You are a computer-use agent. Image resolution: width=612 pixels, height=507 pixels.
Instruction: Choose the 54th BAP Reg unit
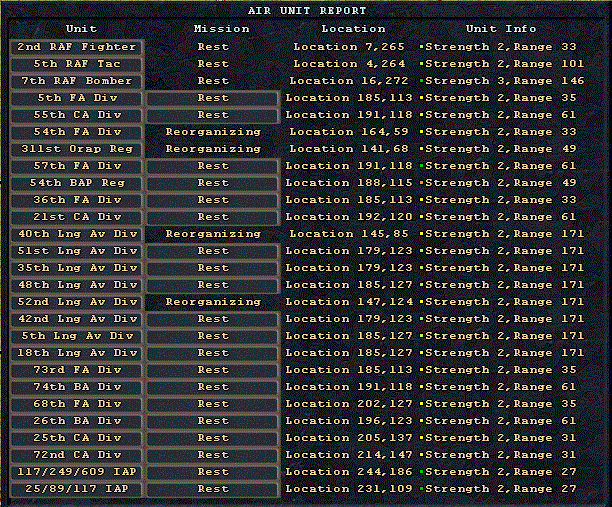click(77, 183)
